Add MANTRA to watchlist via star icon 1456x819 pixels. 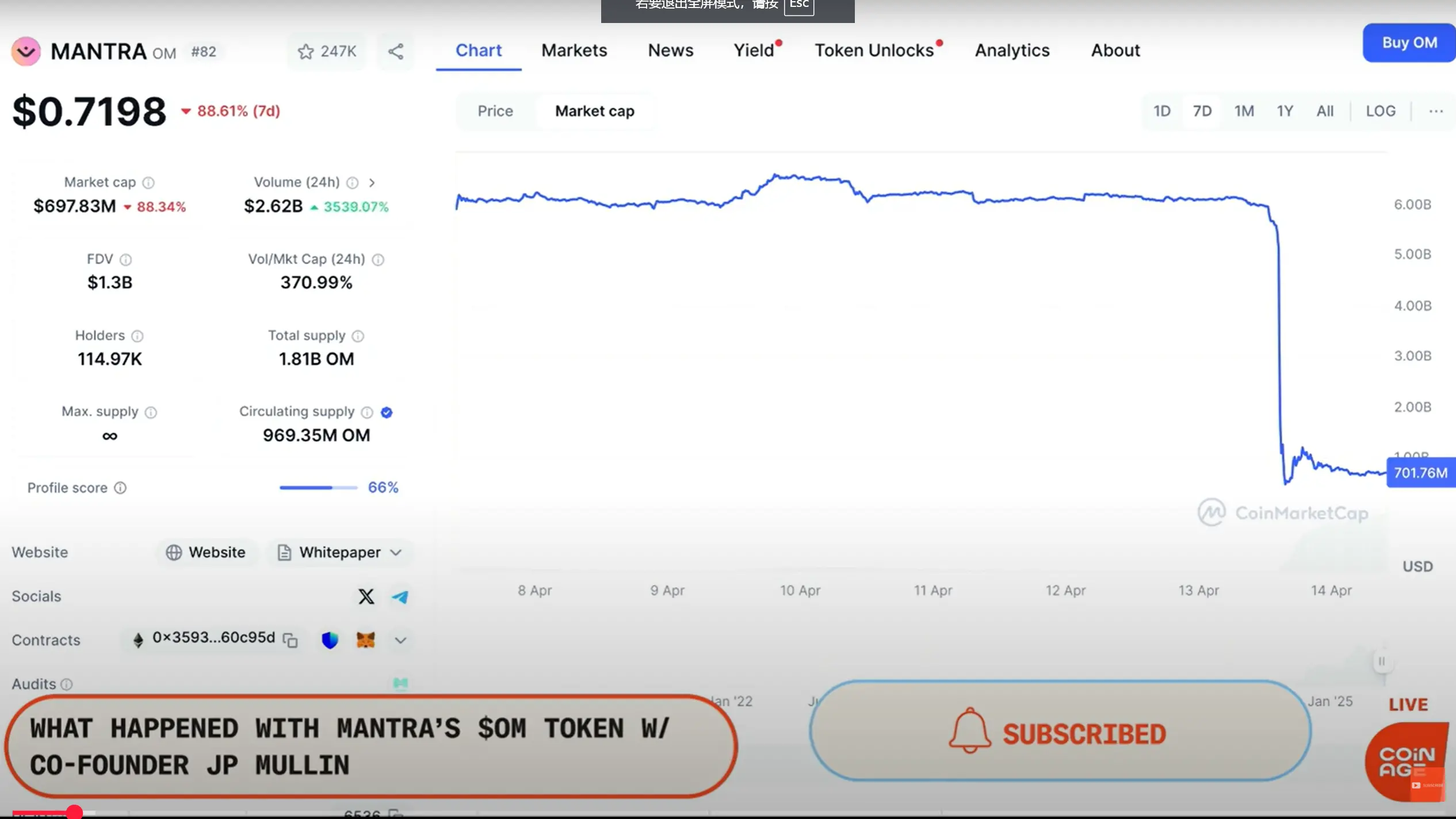[306, 51]
